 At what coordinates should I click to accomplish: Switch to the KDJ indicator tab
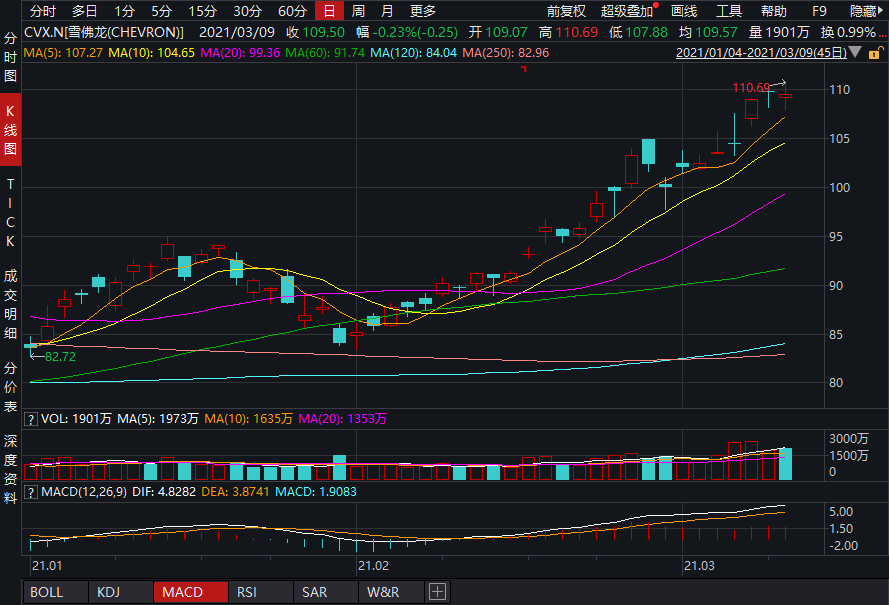coord(110,592)
